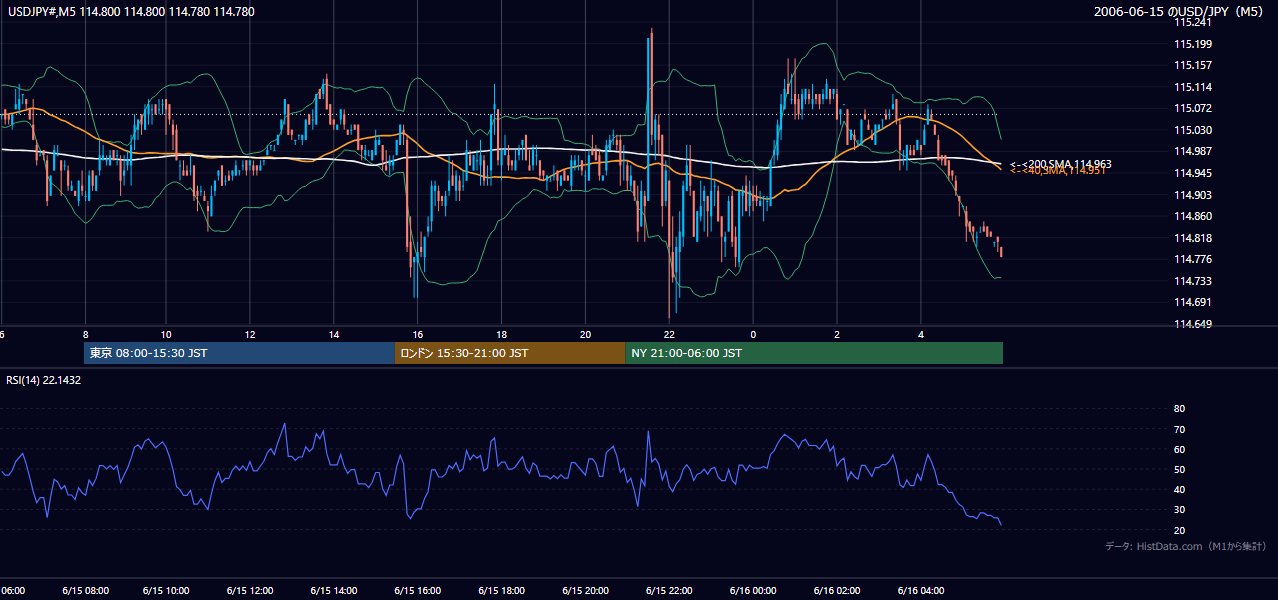Click price axis value 115.114
The height and width of the screenshot is (600, 1278).
(x=1192, y=87)
